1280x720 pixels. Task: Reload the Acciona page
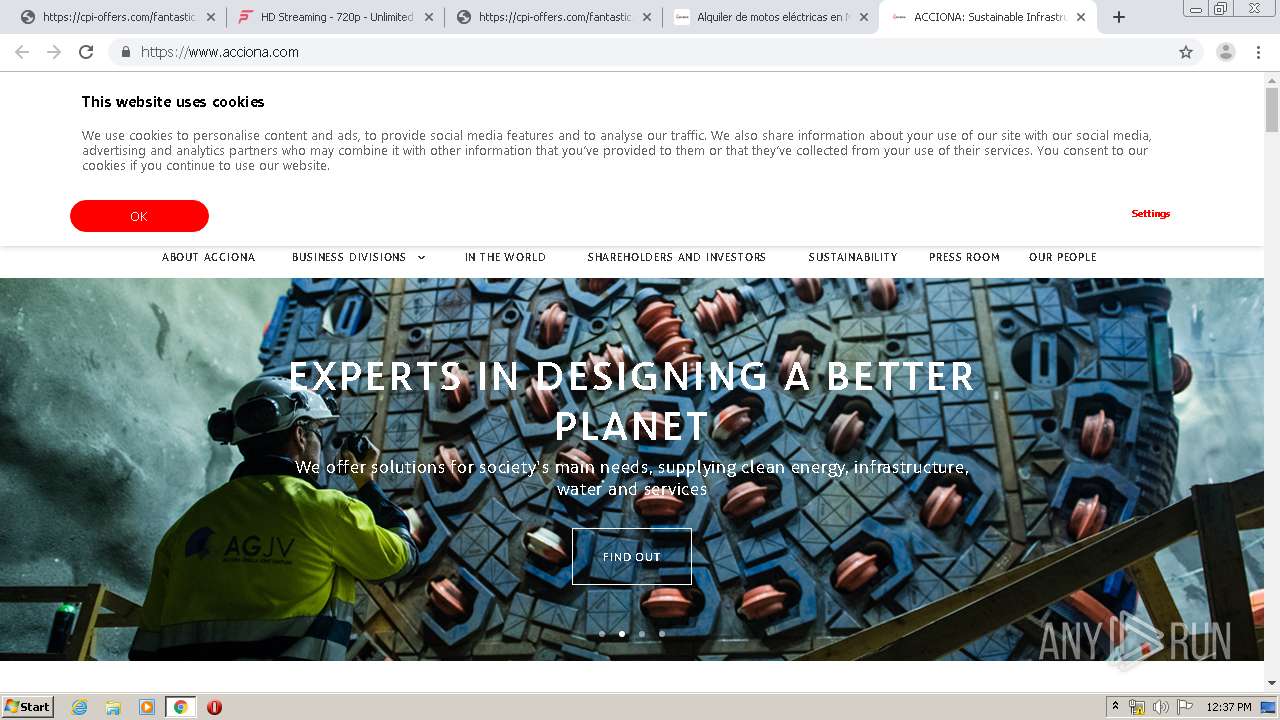pos(86,52)
